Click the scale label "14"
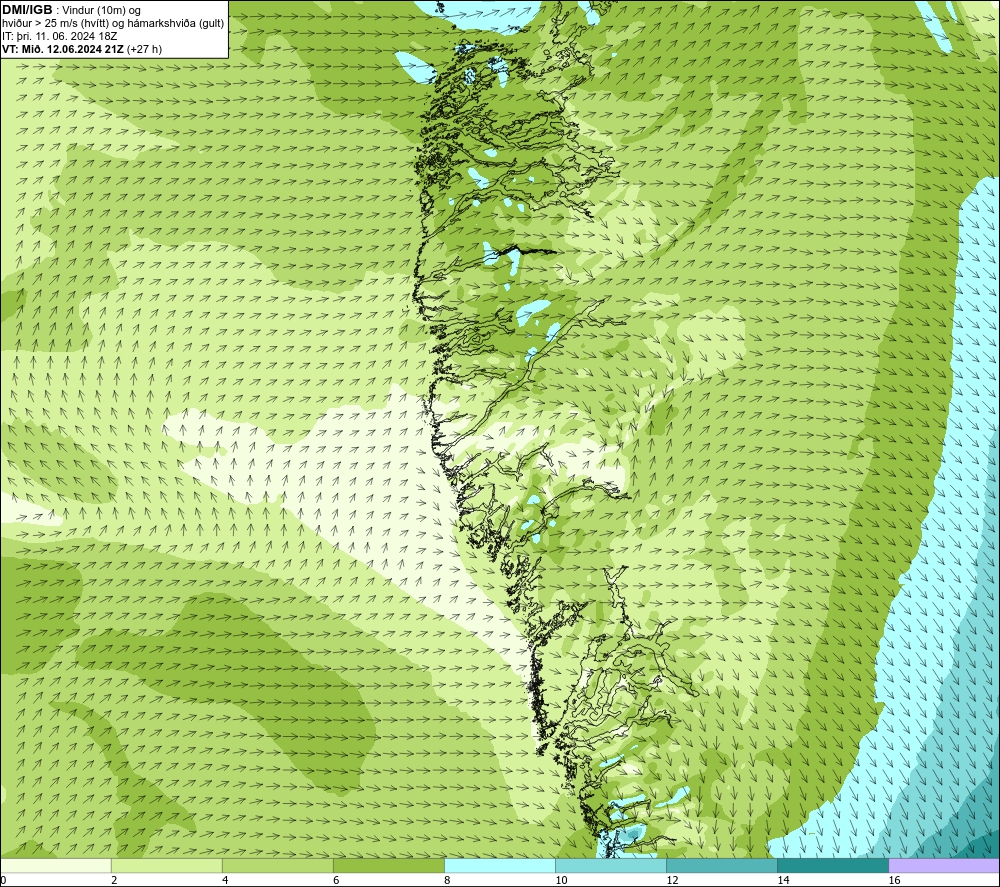The width and height of the screenshot is (1000, 887). pyautogui.click(x=783, y=881)
